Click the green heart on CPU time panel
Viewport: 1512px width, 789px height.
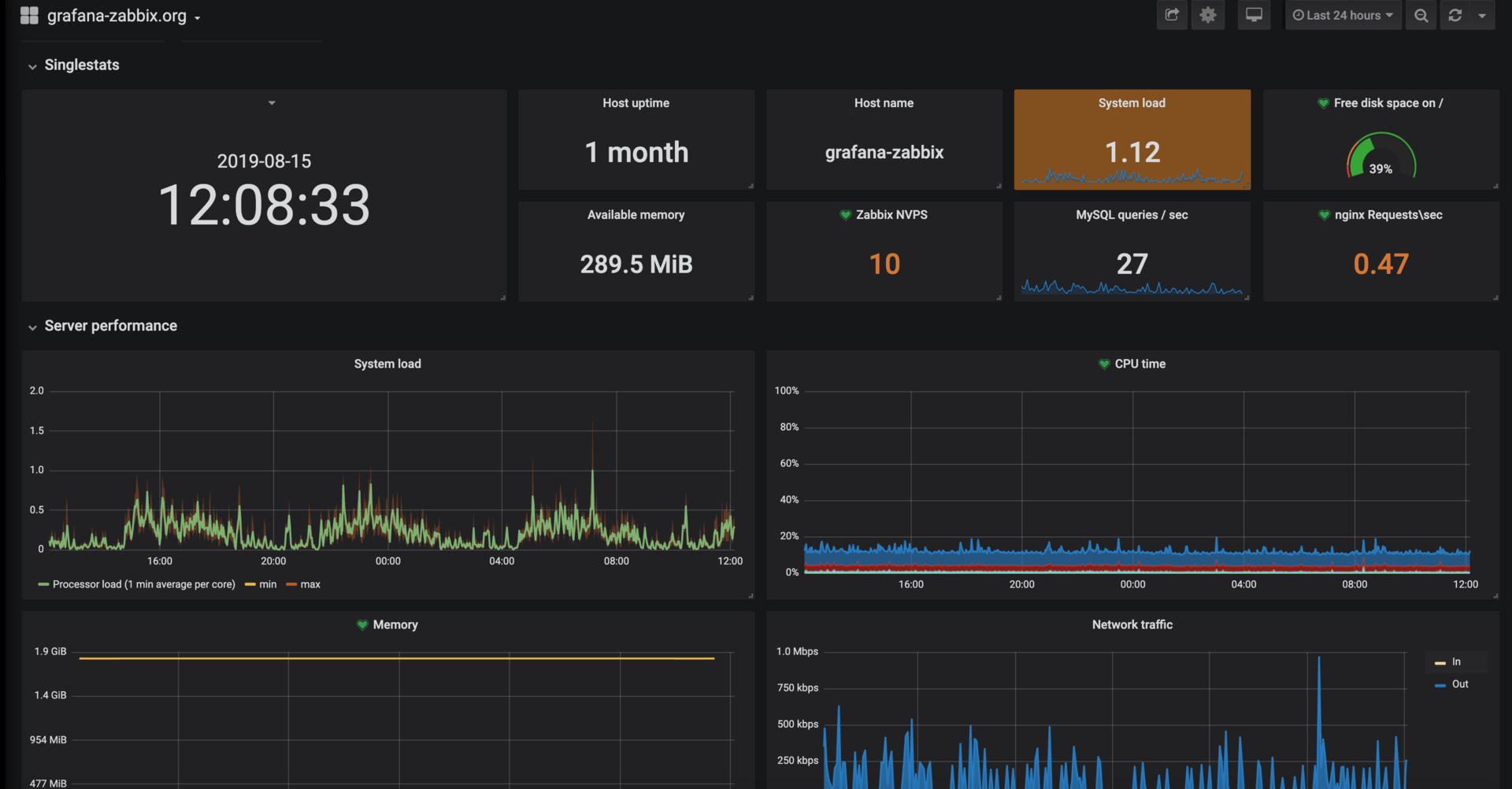[x=1104, y=364]
